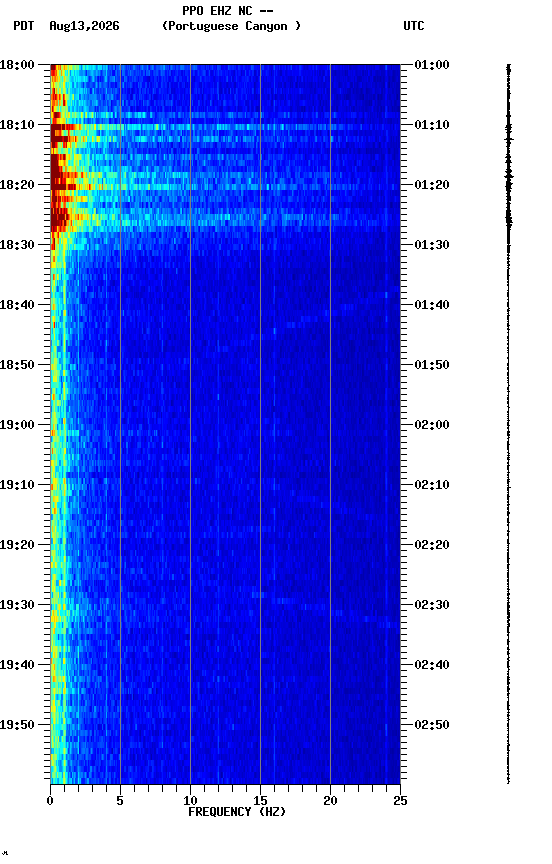Click the 'FREQUENCY (HZ)' axis label
This screenshot has width=552, height=864.
[x=237, y=812]
